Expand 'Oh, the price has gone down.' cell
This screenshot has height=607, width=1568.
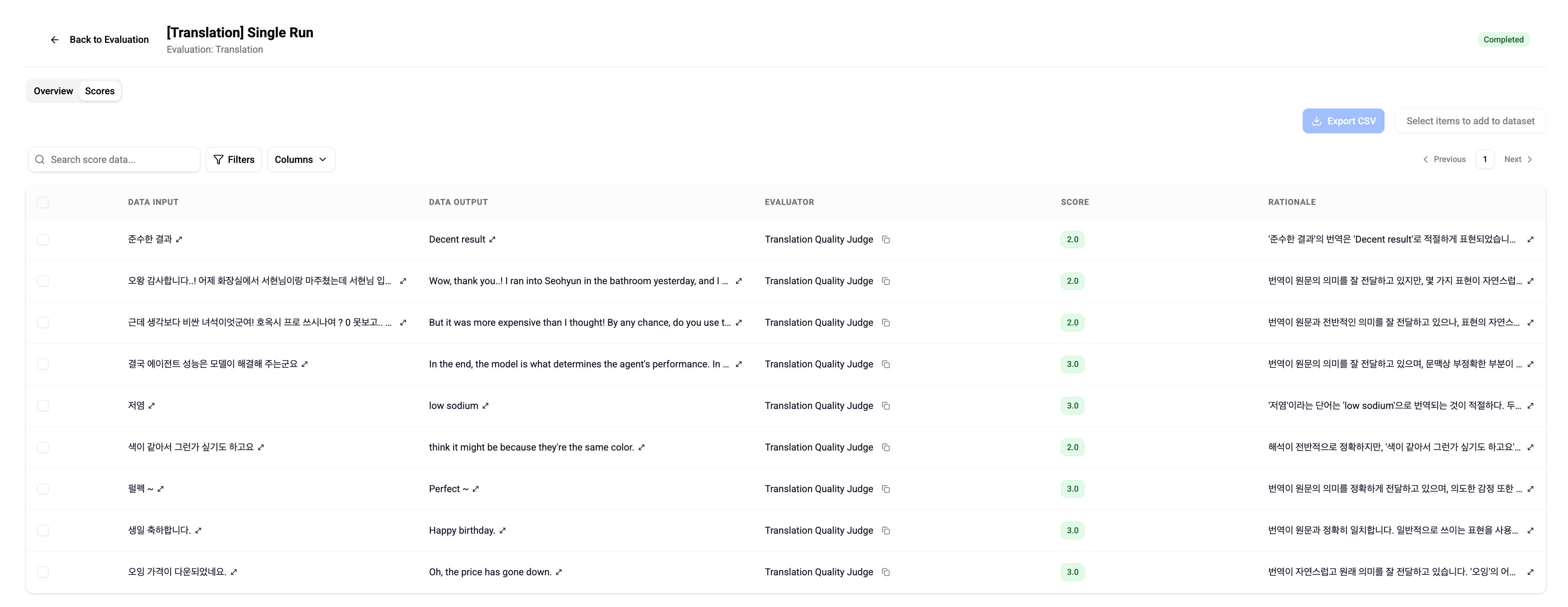[x=559, y=572]
